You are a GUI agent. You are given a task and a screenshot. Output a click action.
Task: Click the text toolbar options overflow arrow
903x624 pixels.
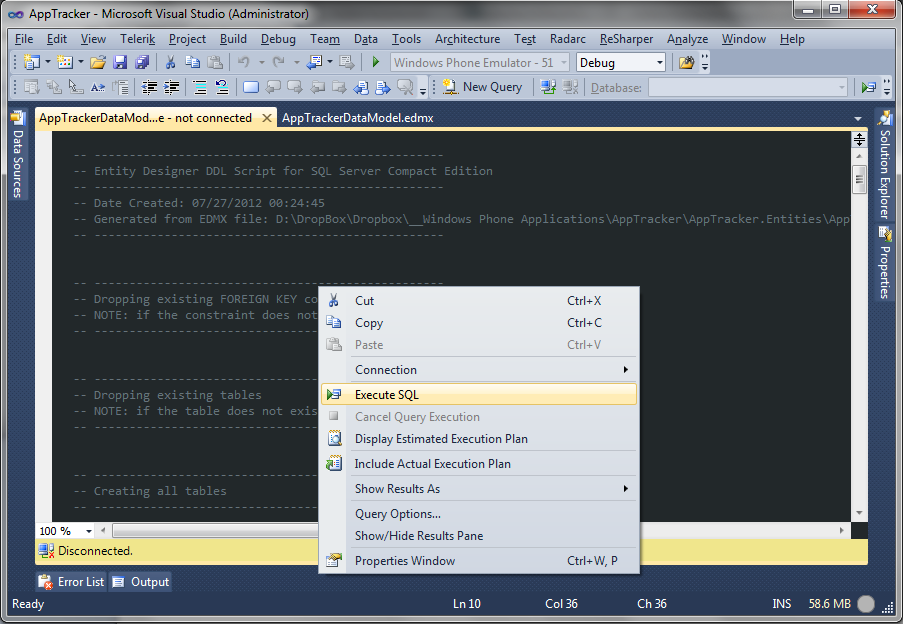423,89
